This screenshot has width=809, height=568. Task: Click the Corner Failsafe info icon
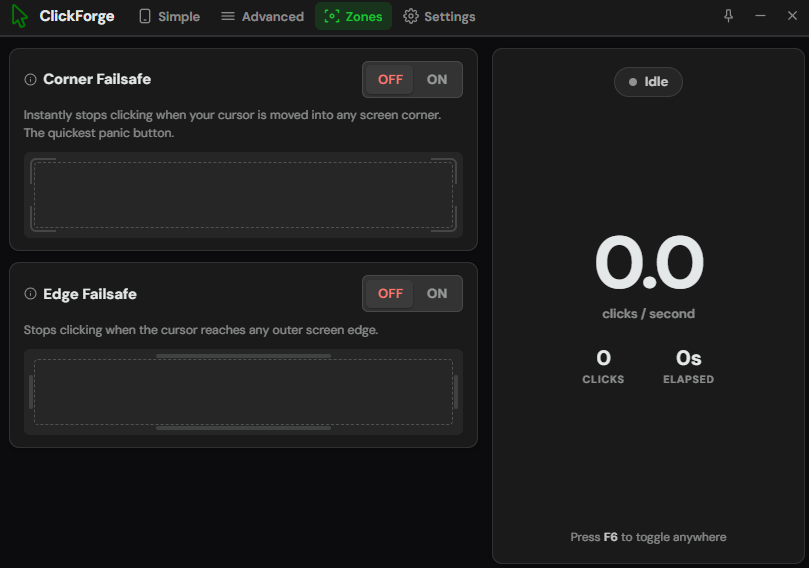pyautogui.click(x=30, y=79)
